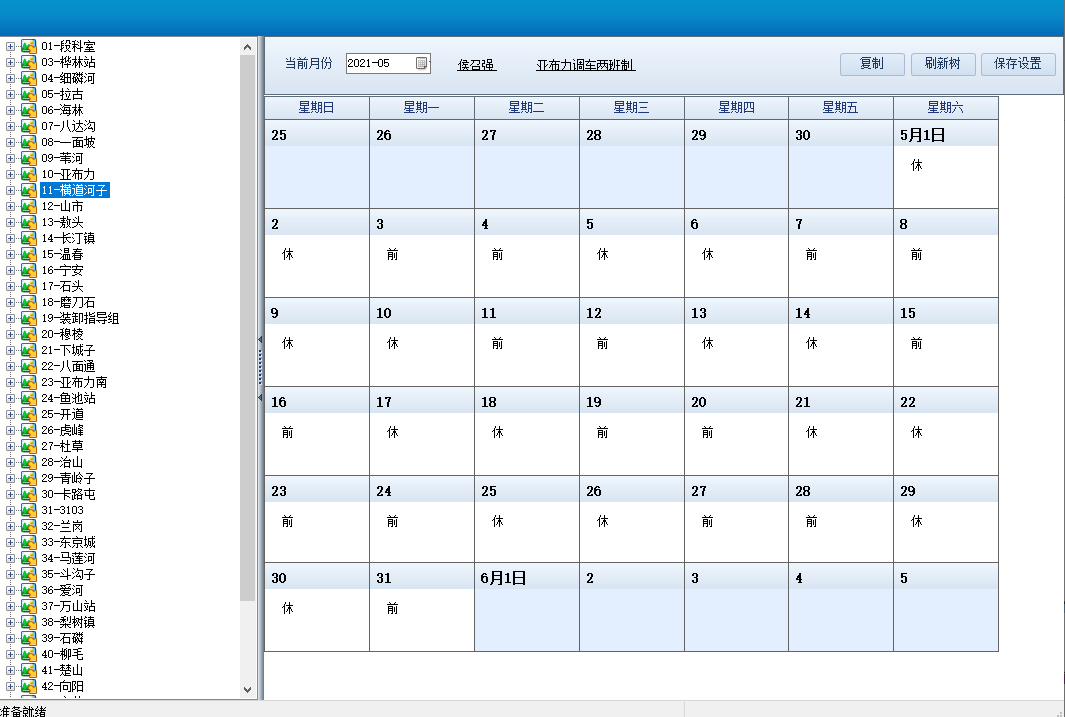1065x717 pixels.
Task: Click the 保存设置 button
Action: [x=1018, y=64]
